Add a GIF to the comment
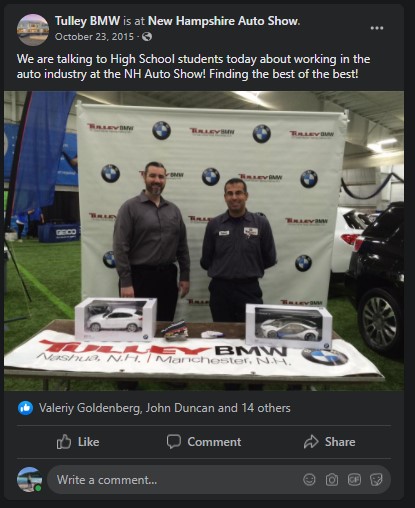This screenshot has height=508, width=415. 354,480
